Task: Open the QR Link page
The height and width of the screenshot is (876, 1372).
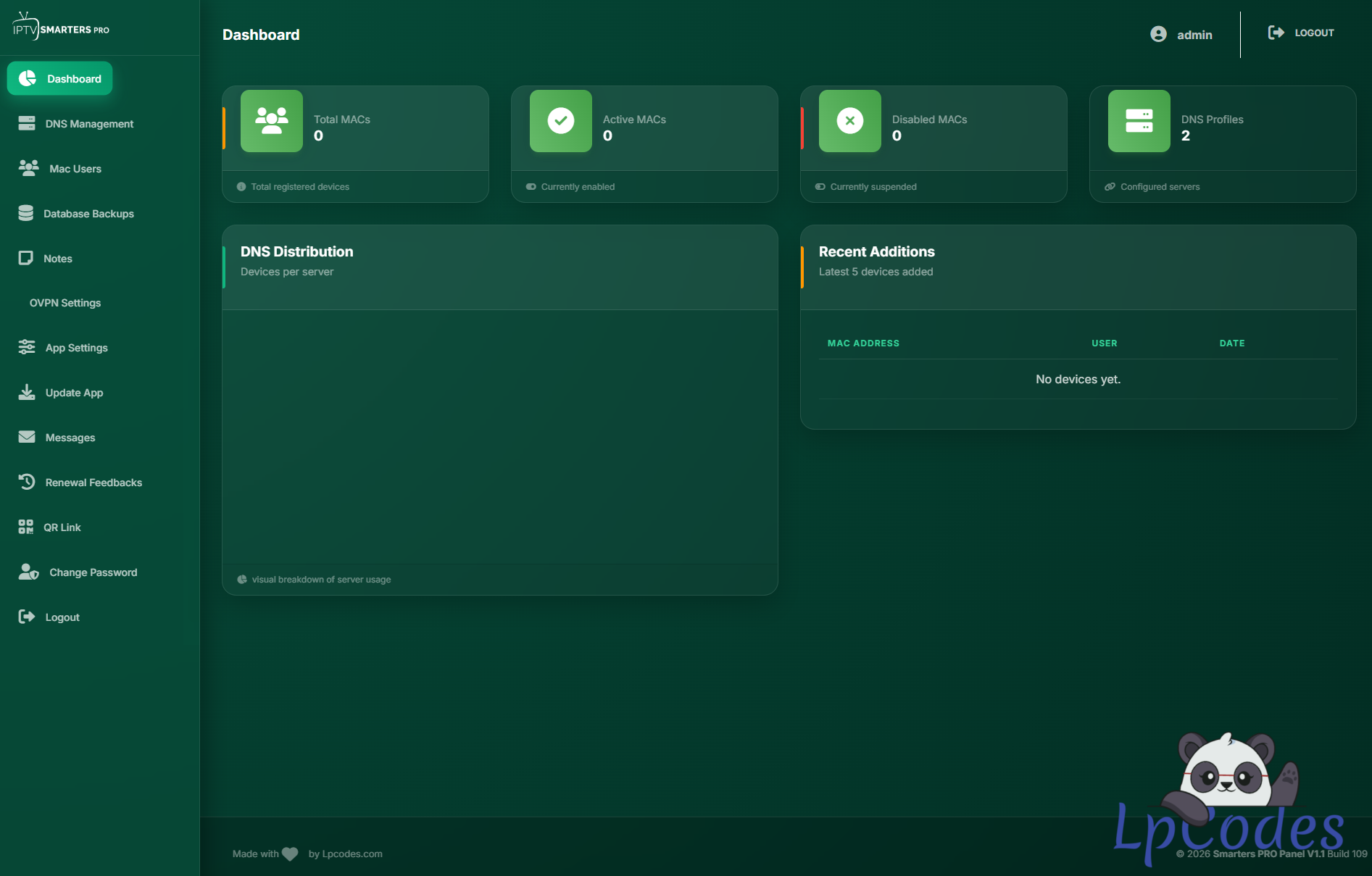Action: (x=62, y=527)
